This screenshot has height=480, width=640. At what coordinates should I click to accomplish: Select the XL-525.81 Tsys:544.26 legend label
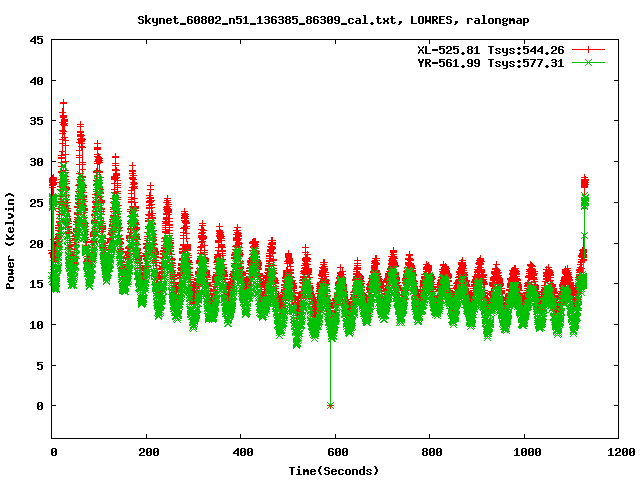pos(491,50)
